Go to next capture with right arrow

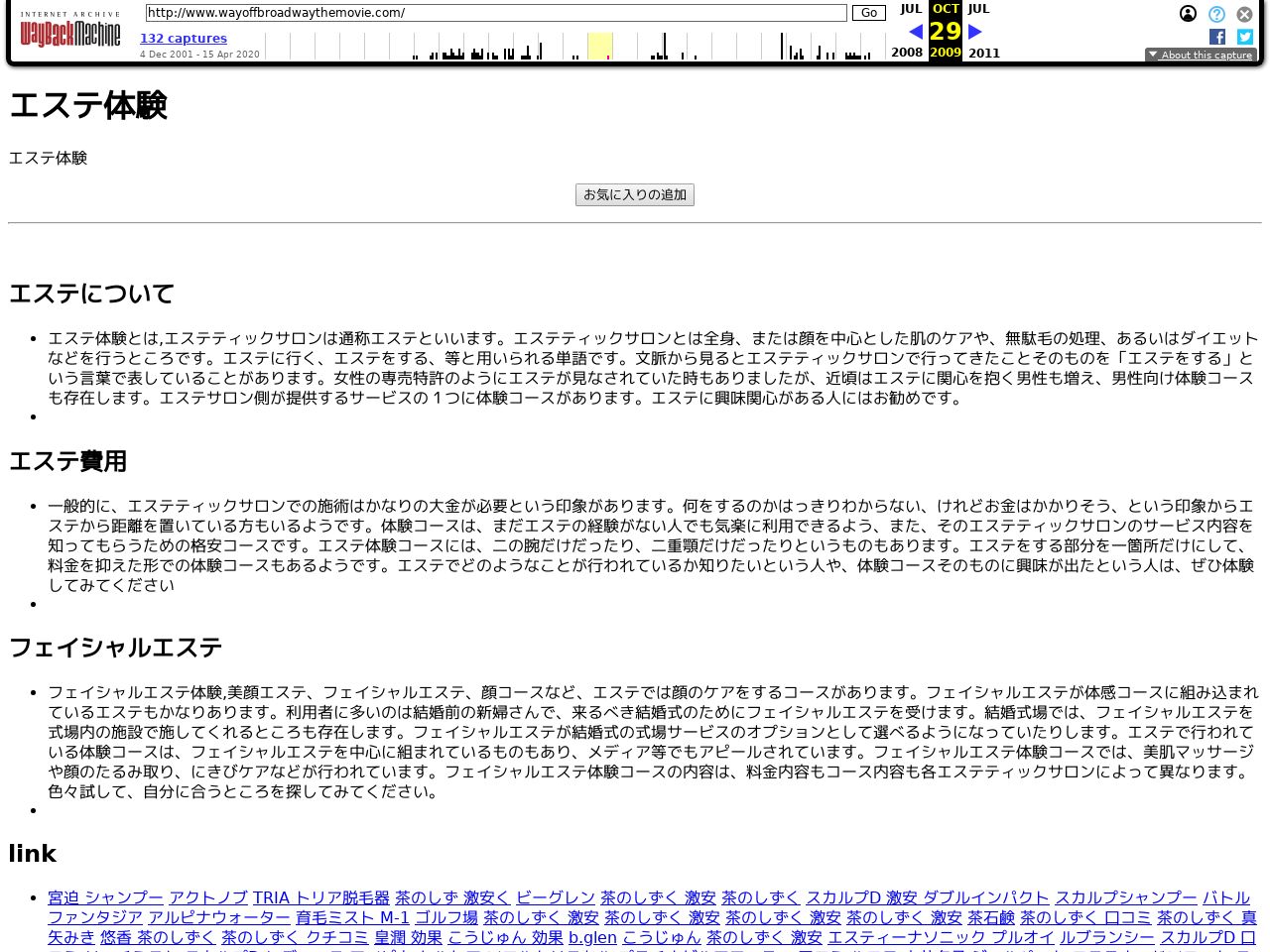975,32
